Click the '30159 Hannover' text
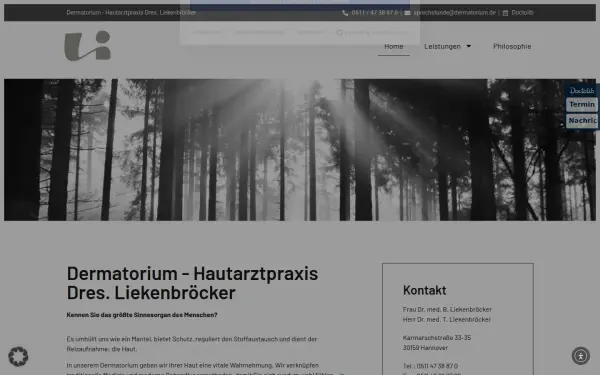This screenshot has height=375, width=600. 425,347
